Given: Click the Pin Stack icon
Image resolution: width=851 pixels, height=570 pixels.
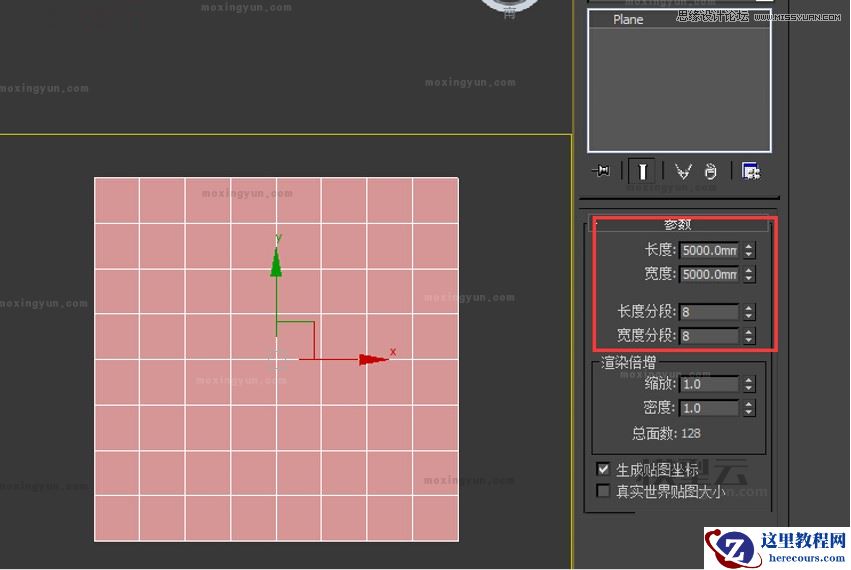Looking at the screenshot, I should point(601,171).
